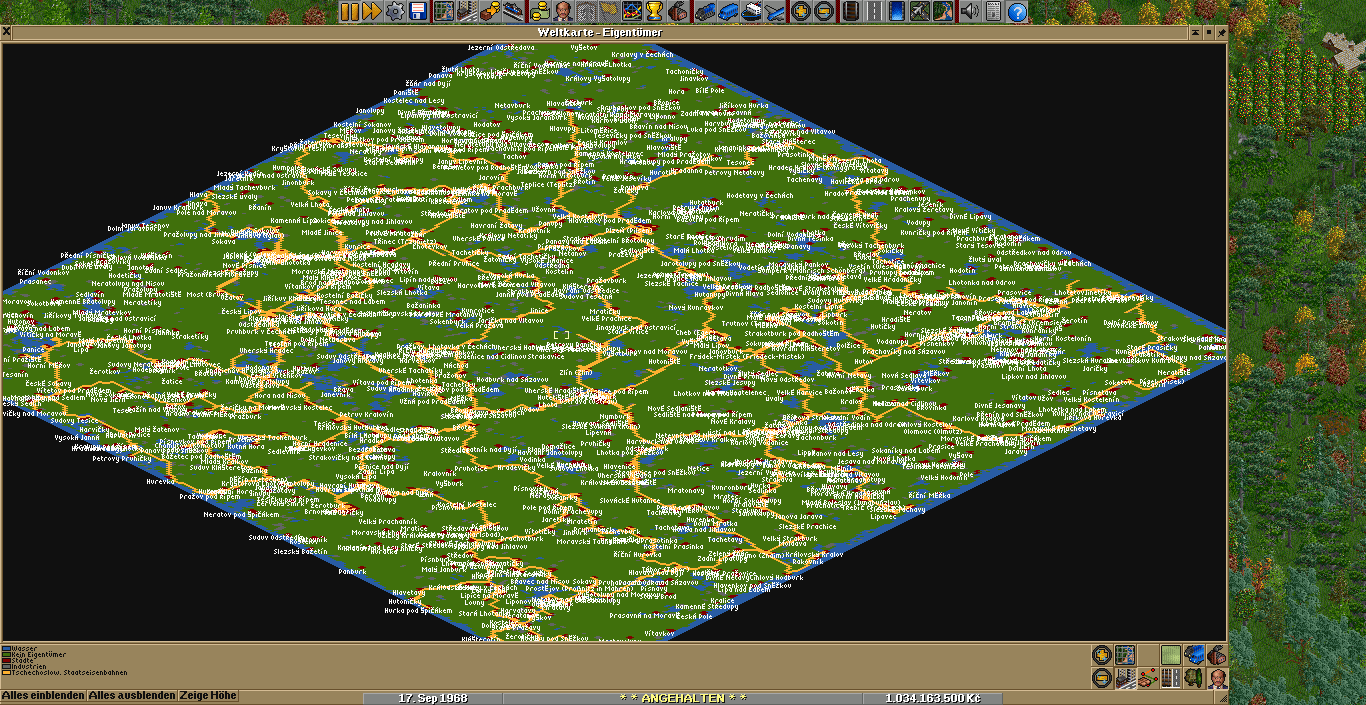
Task: Open the map dropdown in toolbar
Action: click(x=443, y=12)
